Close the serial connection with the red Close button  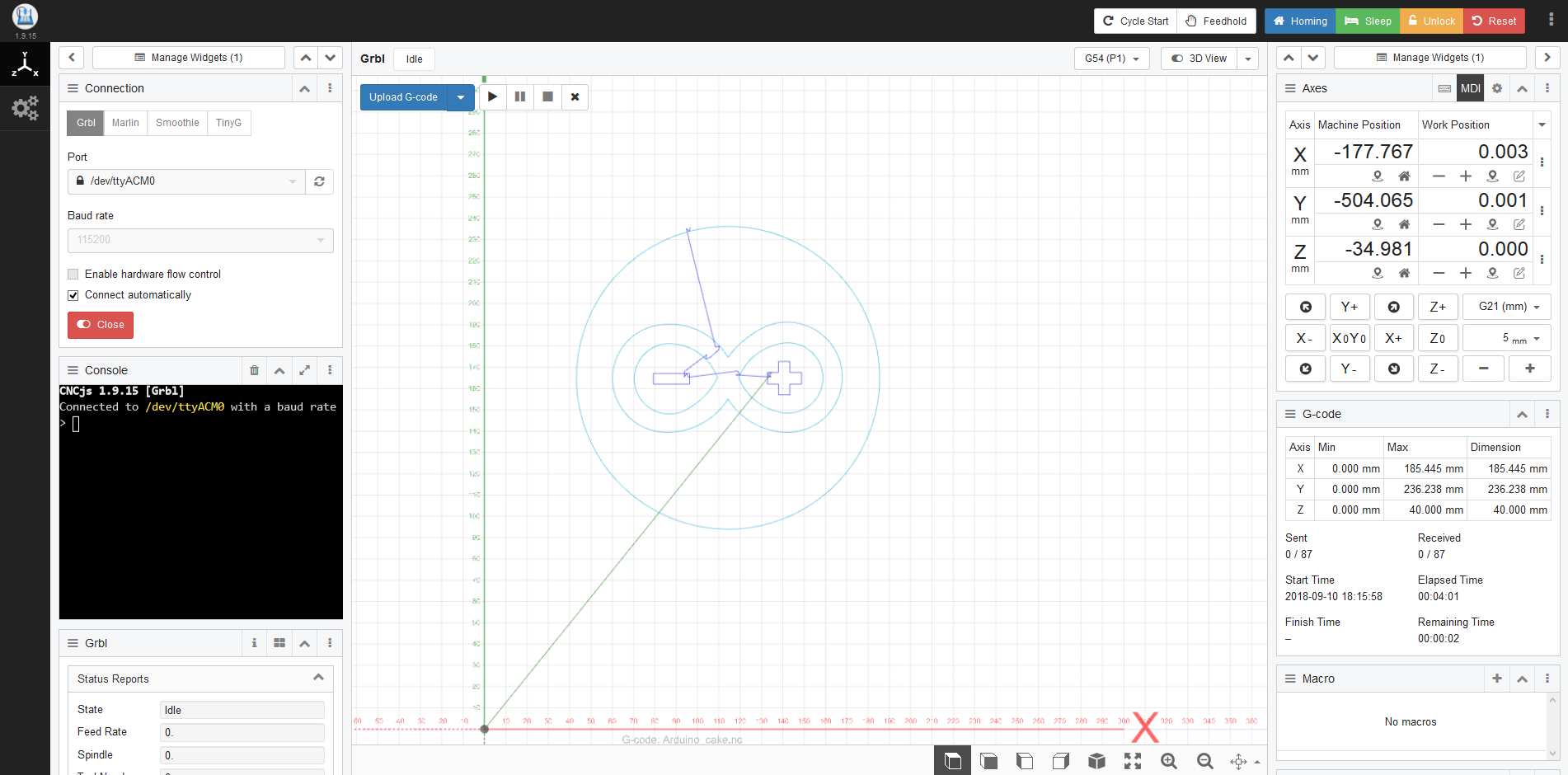(101, 325)
